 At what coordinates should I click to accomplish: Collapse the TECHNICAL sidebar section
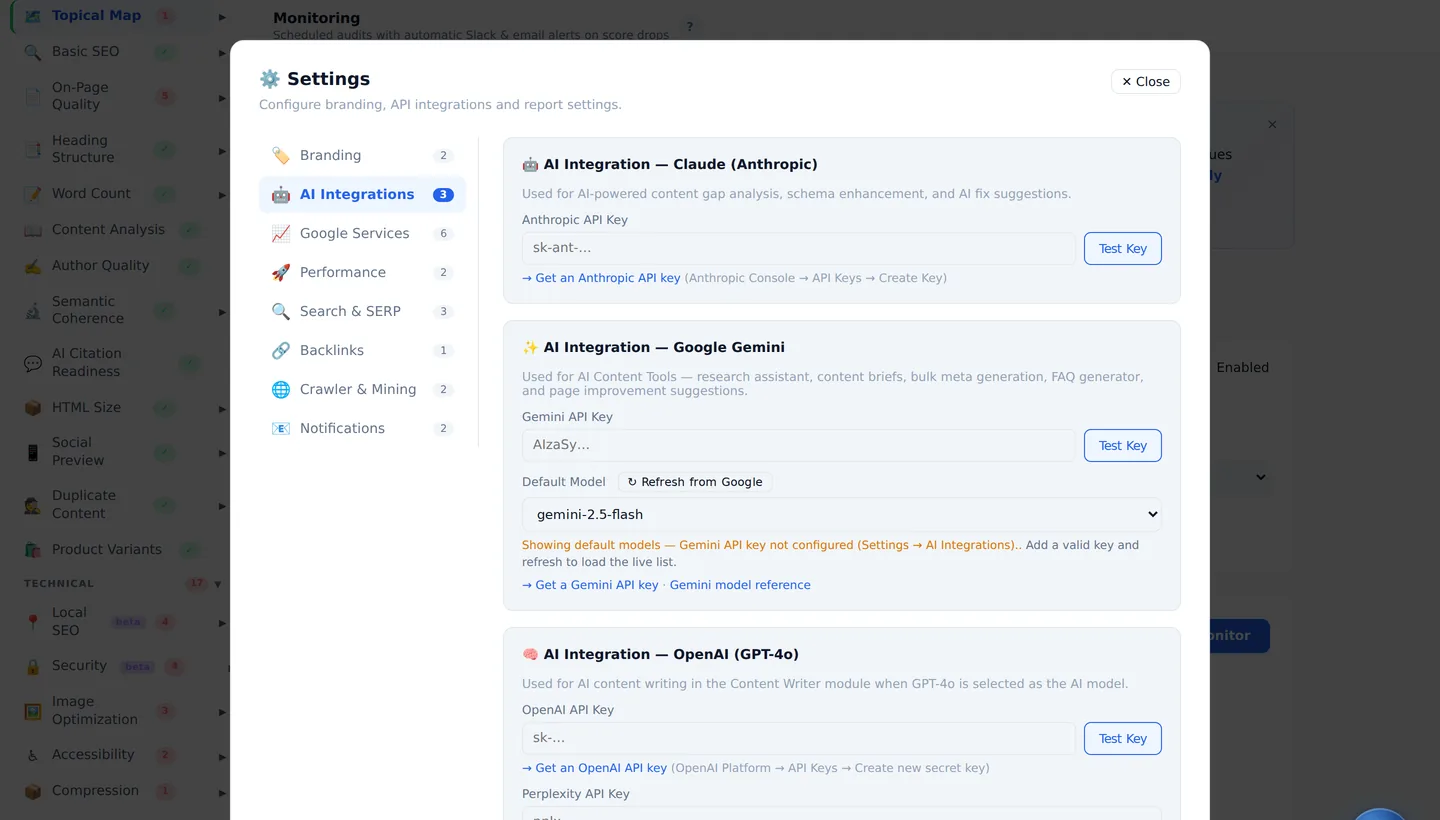pyautogui.click(x=217, y=584)
